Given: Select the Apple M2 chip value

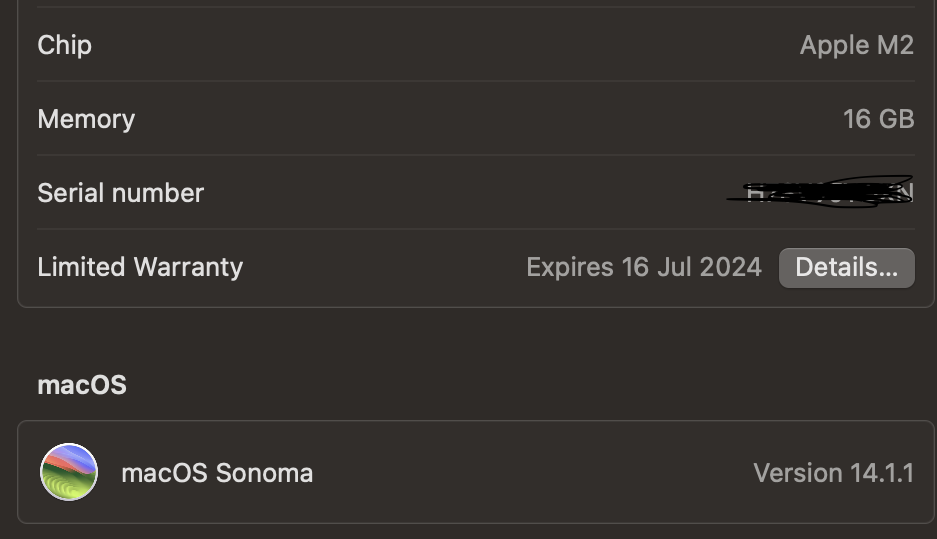Looking at the screenshot, I should (856, 45).
